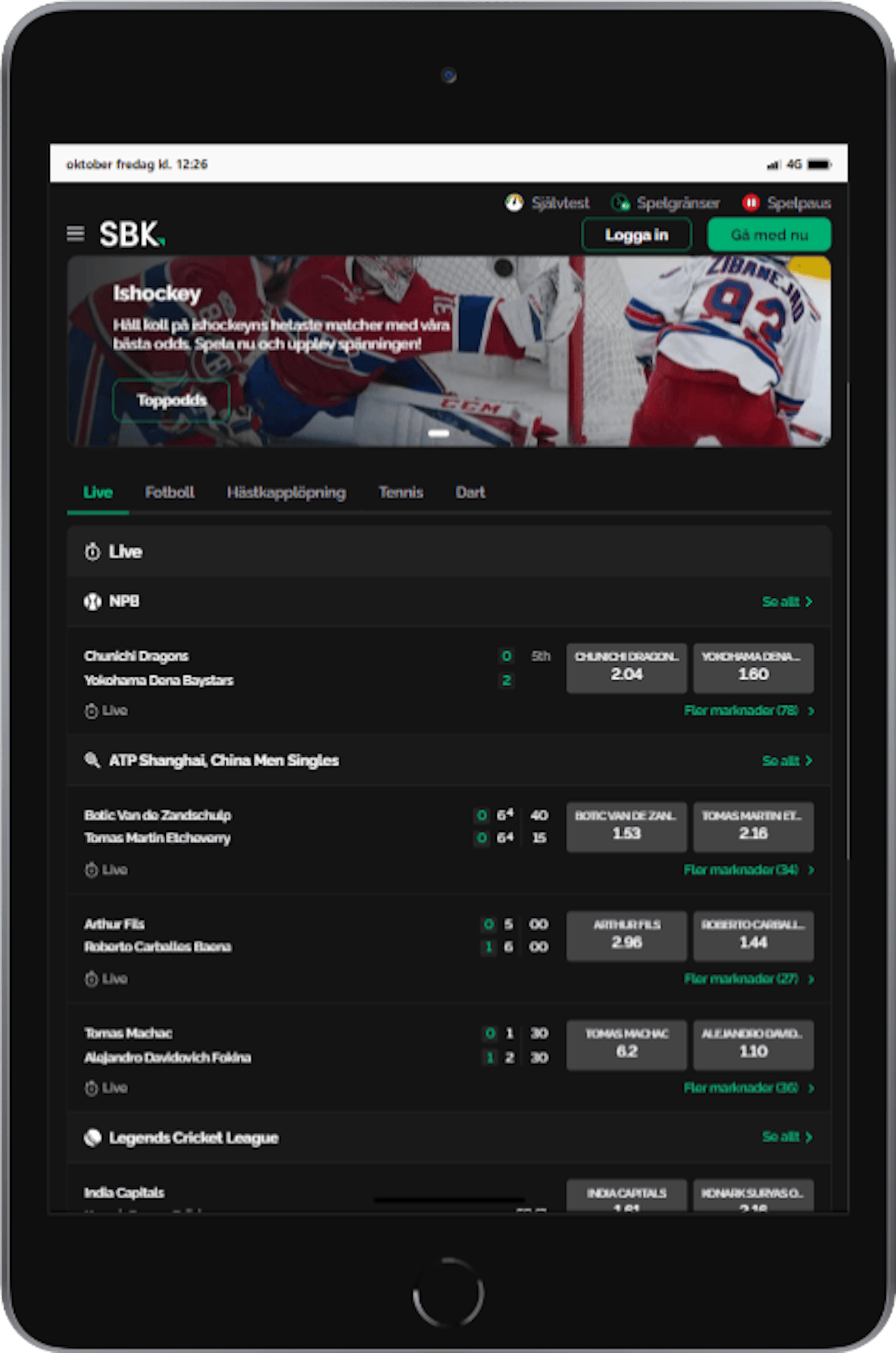The width and height of the screenshot is (896, 1353).
Task: Click the red Spelpaus icon
Action: (750, 203)
